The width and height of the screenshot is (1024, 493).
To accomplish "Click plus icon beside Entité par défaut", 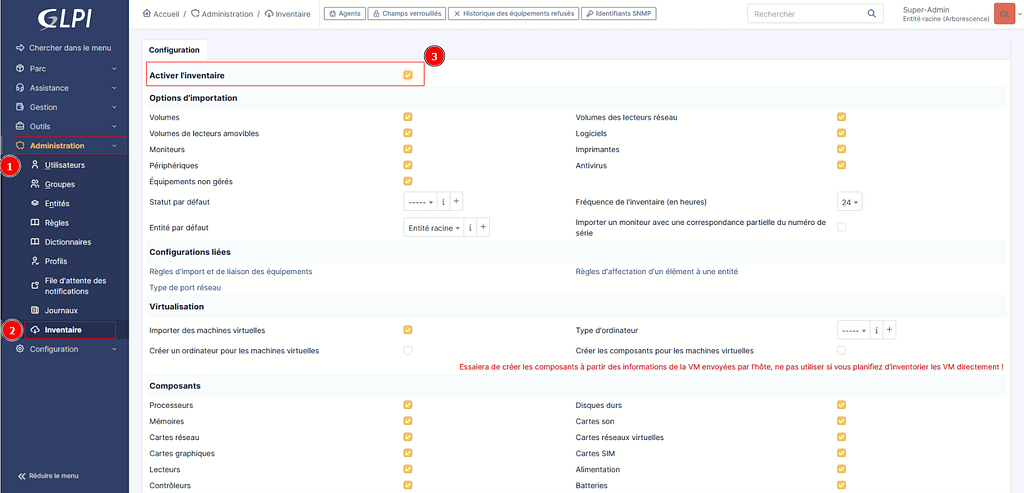I will coord(484,228).
